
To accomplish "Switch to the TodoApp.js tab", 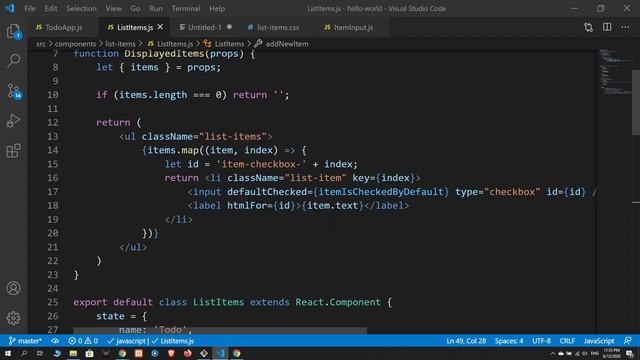I will (x=64, y=27).
